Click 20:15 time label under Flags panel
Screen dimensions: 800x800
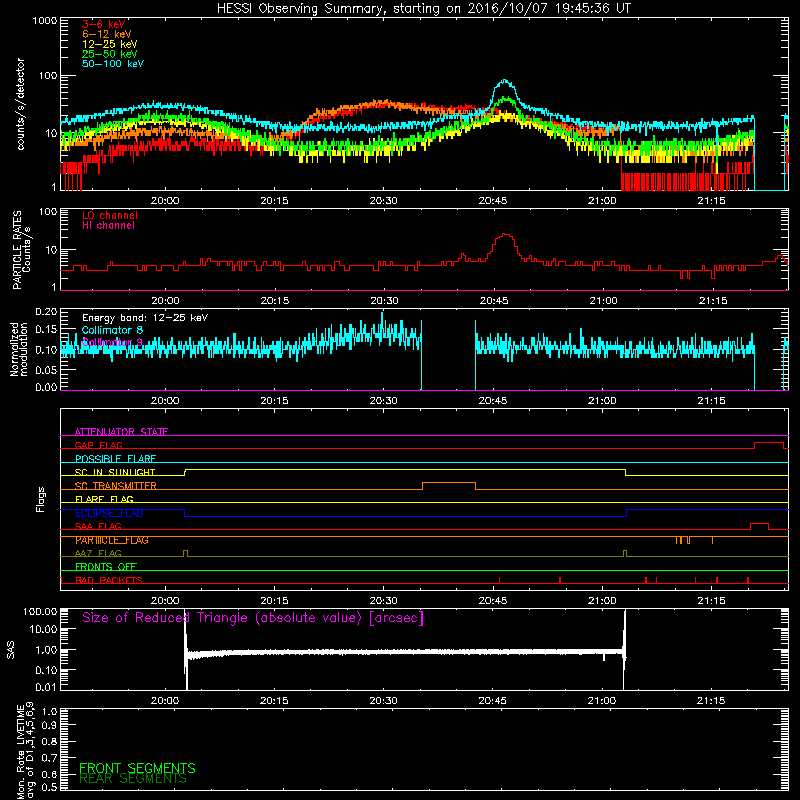[274, 601]
